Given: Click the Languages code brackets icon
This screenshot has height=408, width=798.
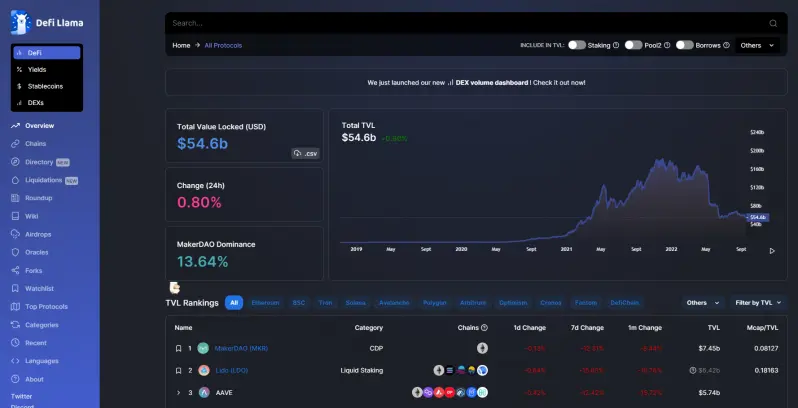Looking at the screenshot, I should pyautogui.click(x=15, y=361).
